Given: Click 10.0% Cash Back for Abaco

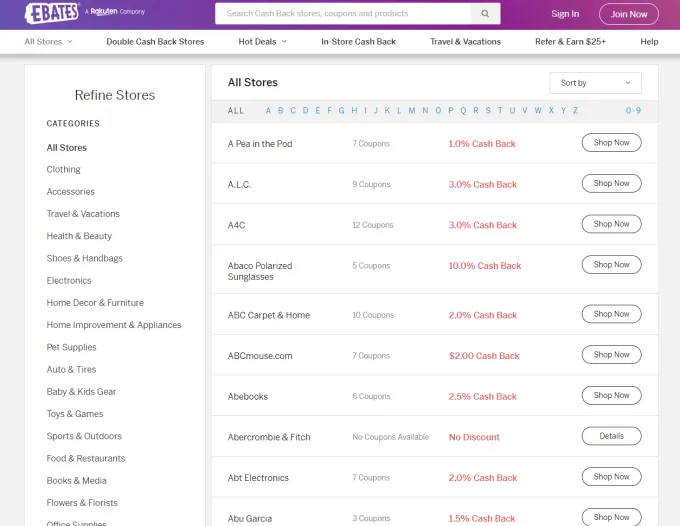Looking at the screenshot, I should (x=485, y=266).
